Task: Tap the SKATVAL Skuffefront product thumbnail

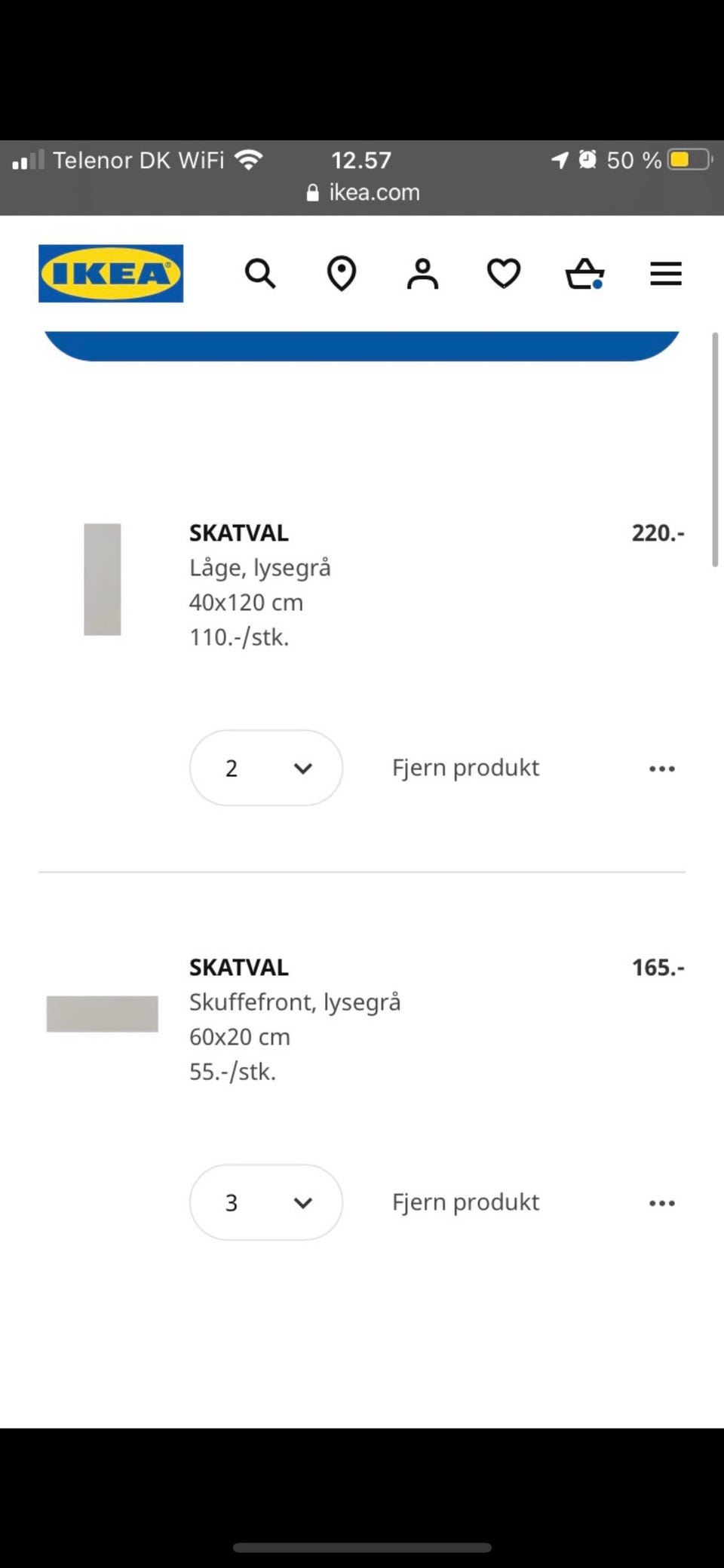Action: (103, 1014)
